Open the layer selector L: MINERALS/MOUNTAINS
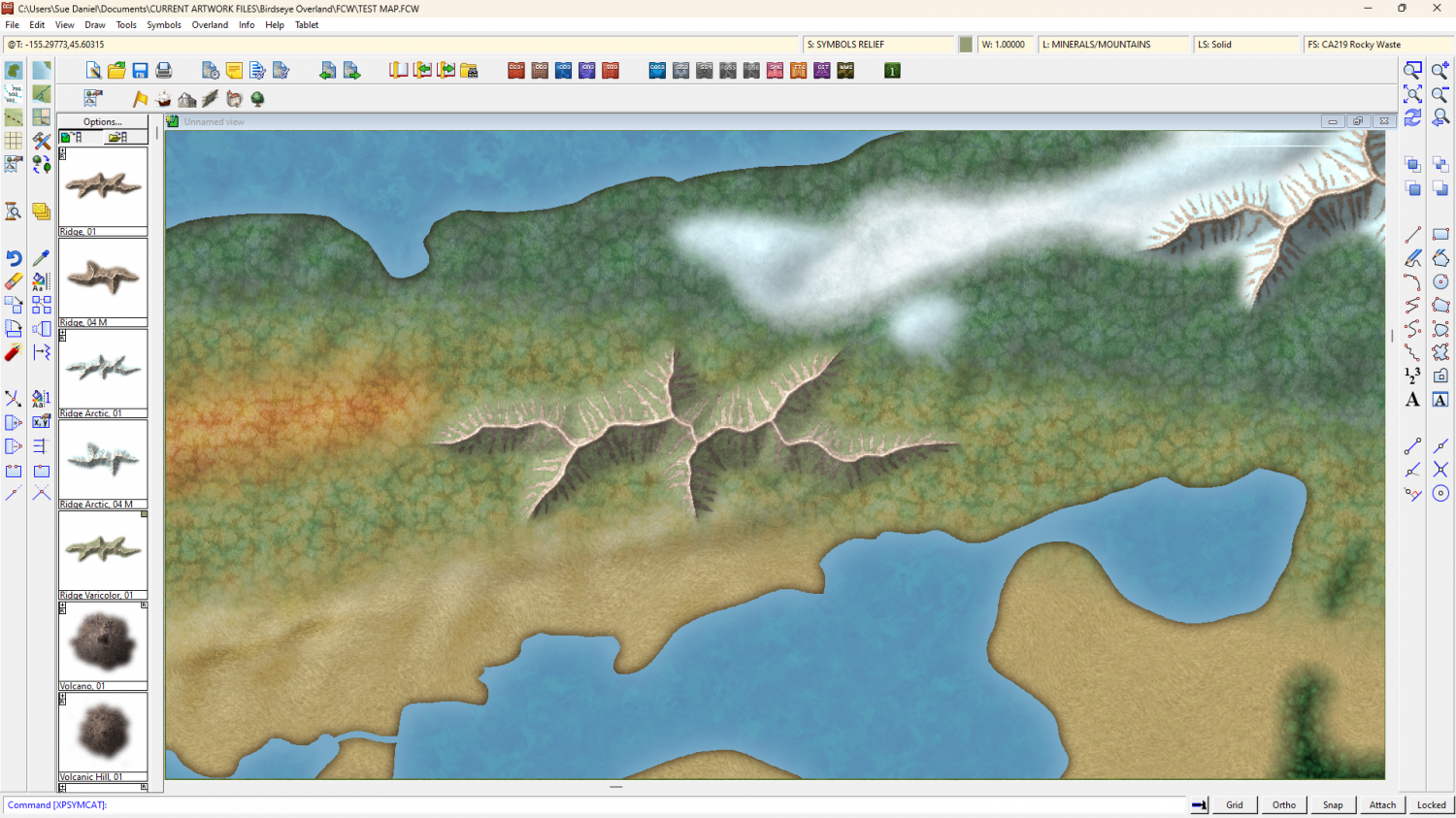Viewport: 1456px width, 818px height. point(1112,45)
